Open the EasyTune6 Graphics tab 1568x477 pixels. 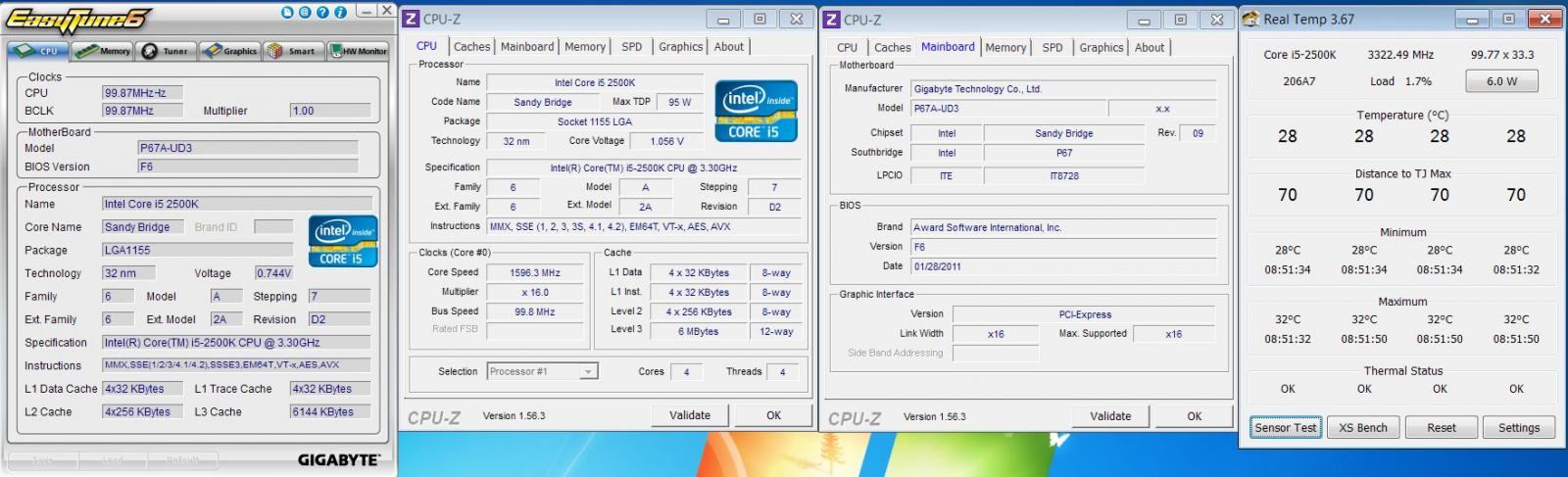[x=229, y=51]
